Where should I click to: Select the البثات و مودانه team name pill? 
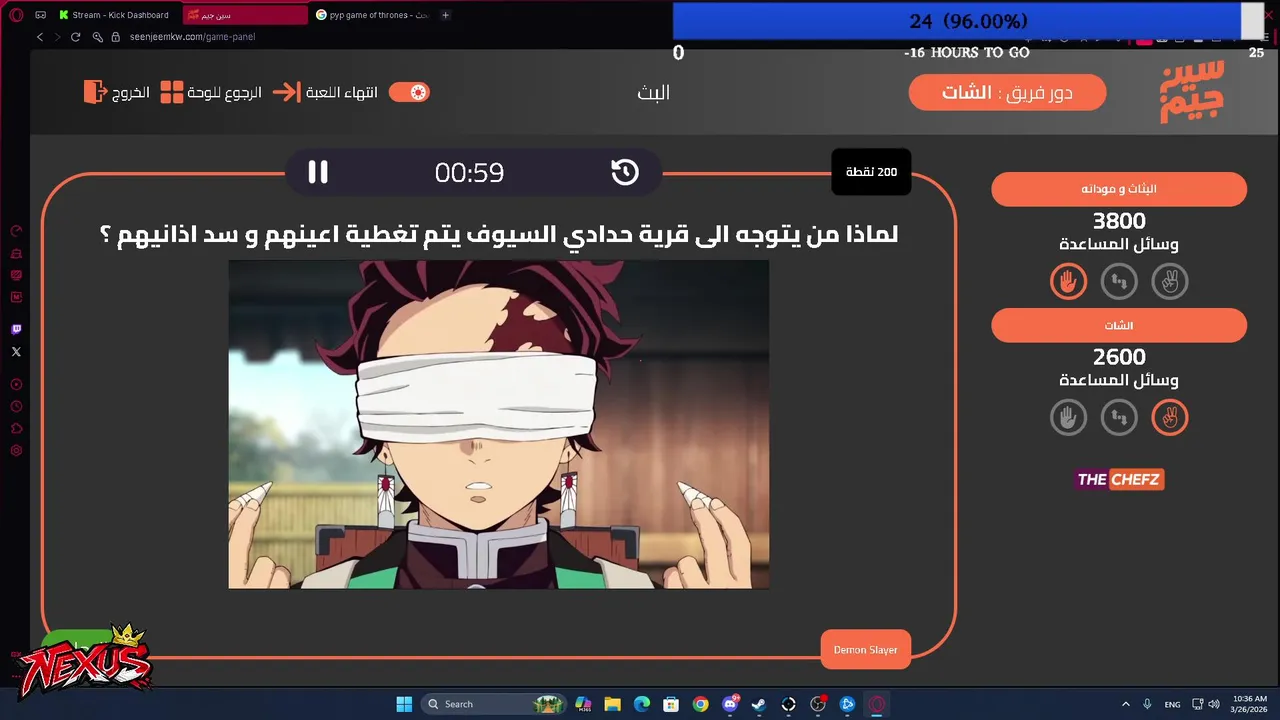point(1119,189)
